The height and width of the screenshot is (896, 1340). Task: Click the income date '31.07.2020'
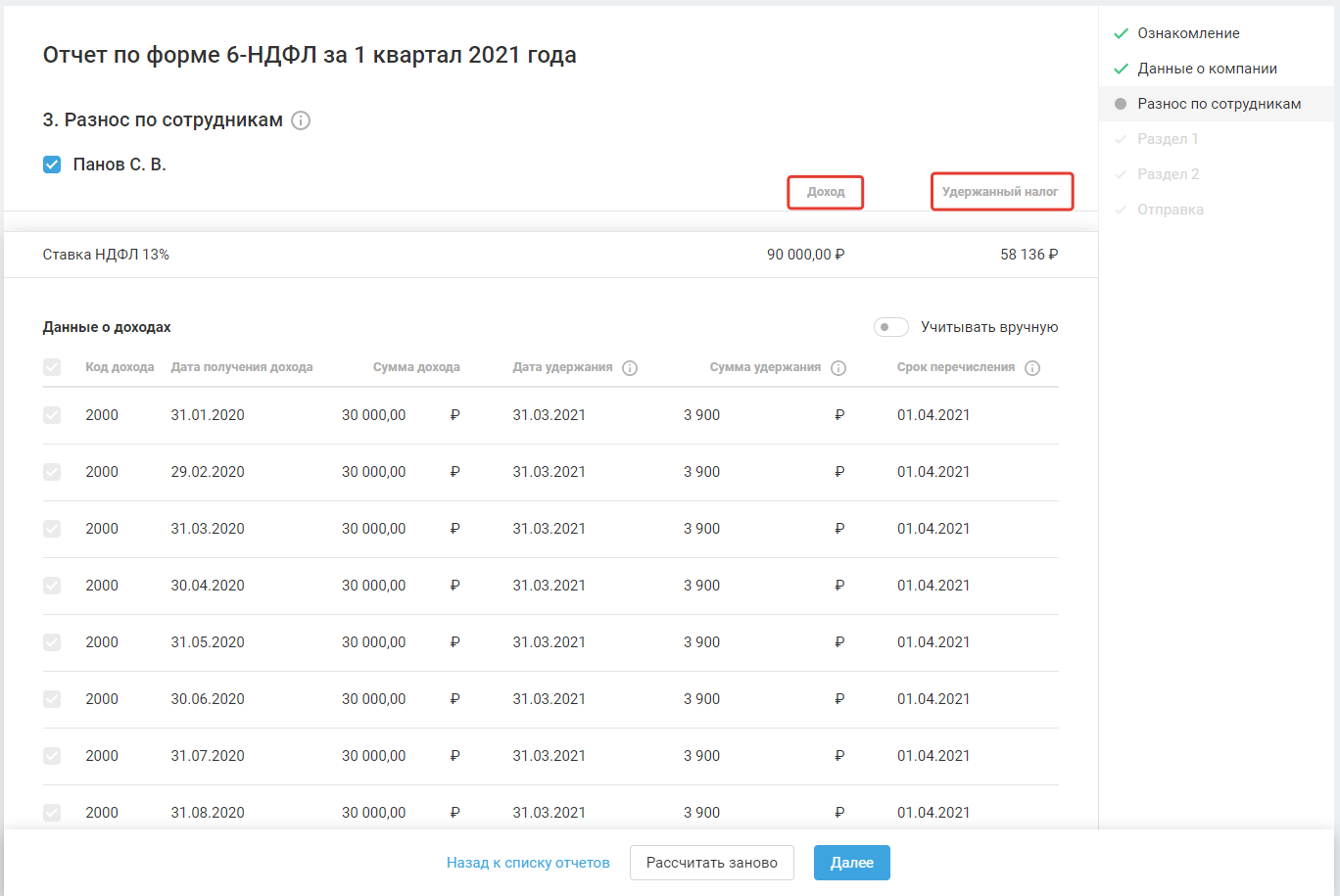pos(208,756)
